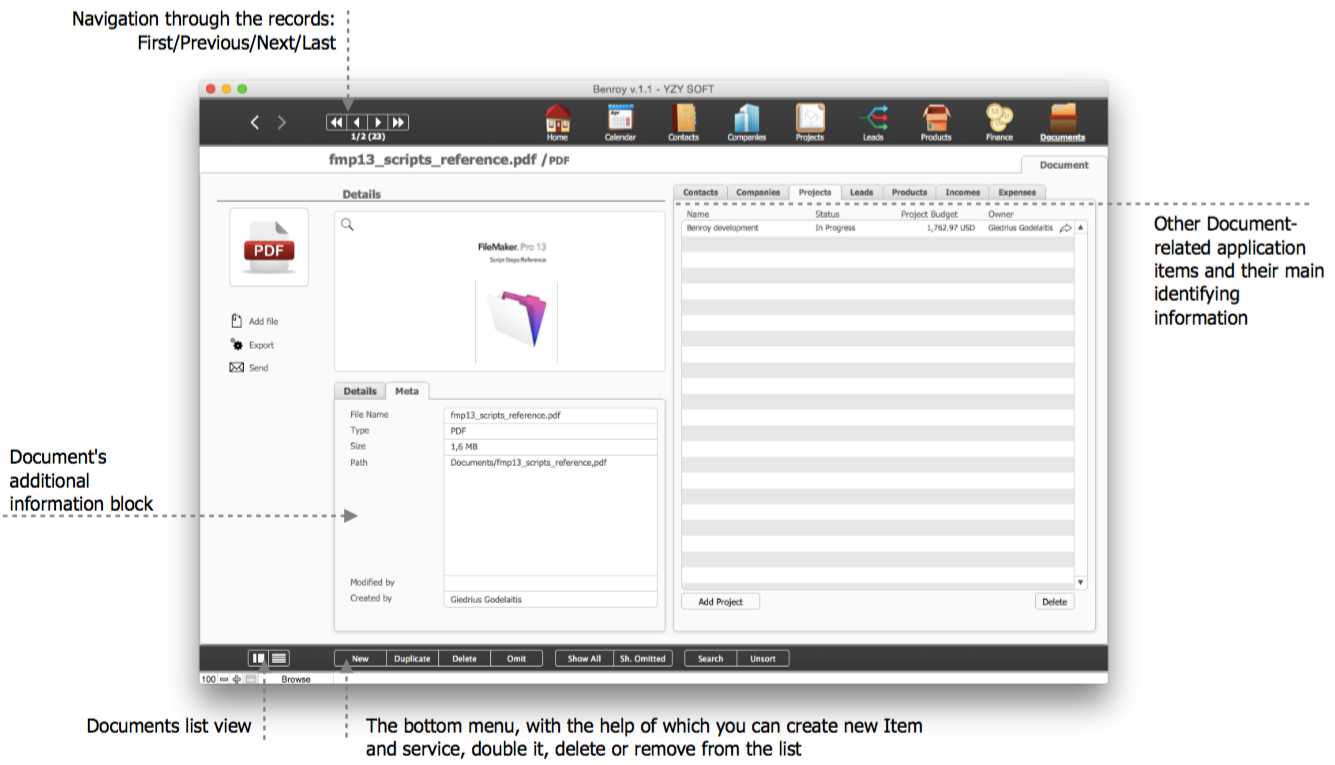Switch to the Details tab

pyautogui.click(x=360, y=391)
